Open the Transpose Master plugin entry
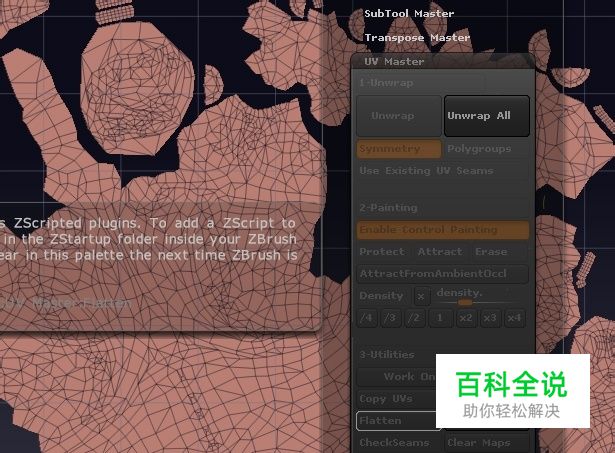This screenshot has width=615, height=453. (417, 38)
